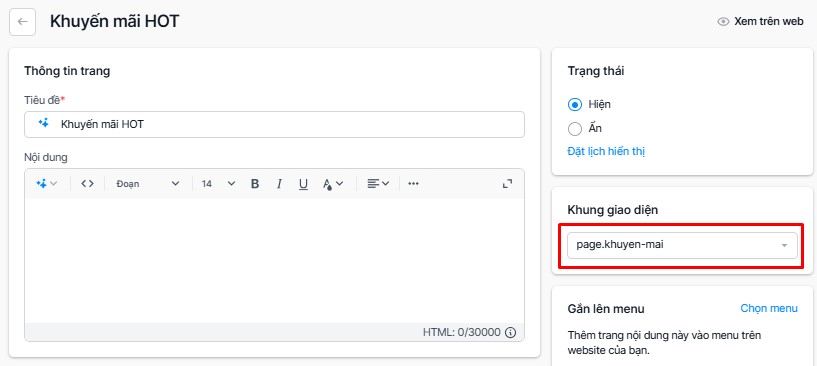Open the text color picker

click(x=333, y=184)
